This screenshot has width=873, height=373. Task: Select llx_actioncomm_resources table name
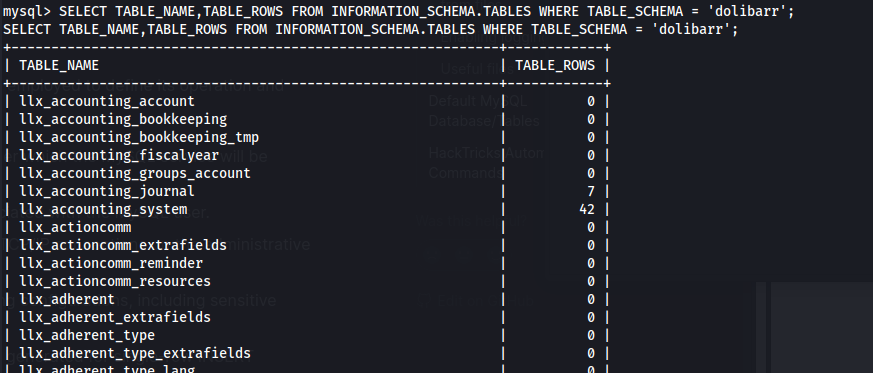click(115, 281)
